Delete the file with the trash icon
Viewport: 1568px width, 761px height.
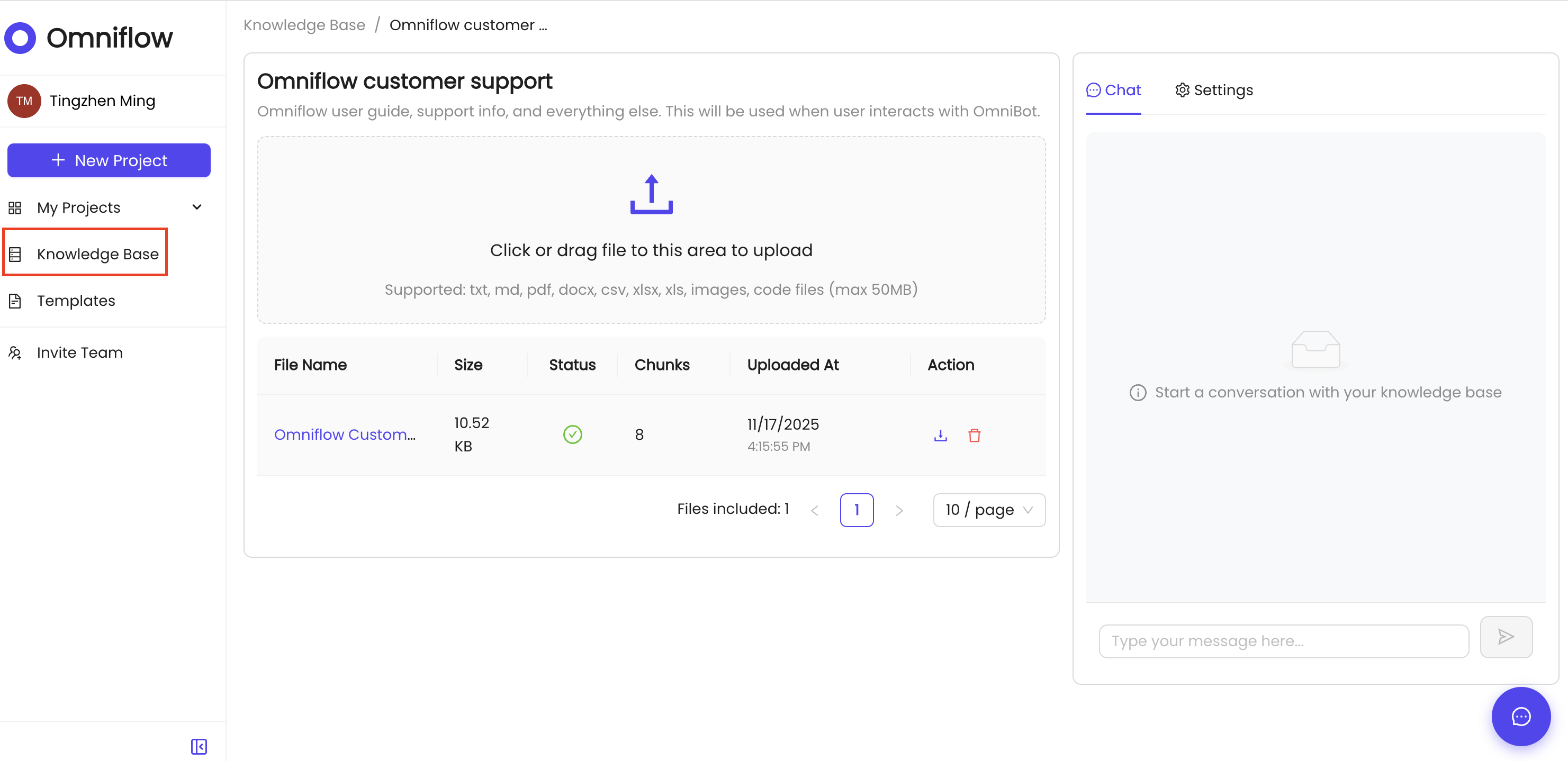pyautogui.click(x=975, y=436)
